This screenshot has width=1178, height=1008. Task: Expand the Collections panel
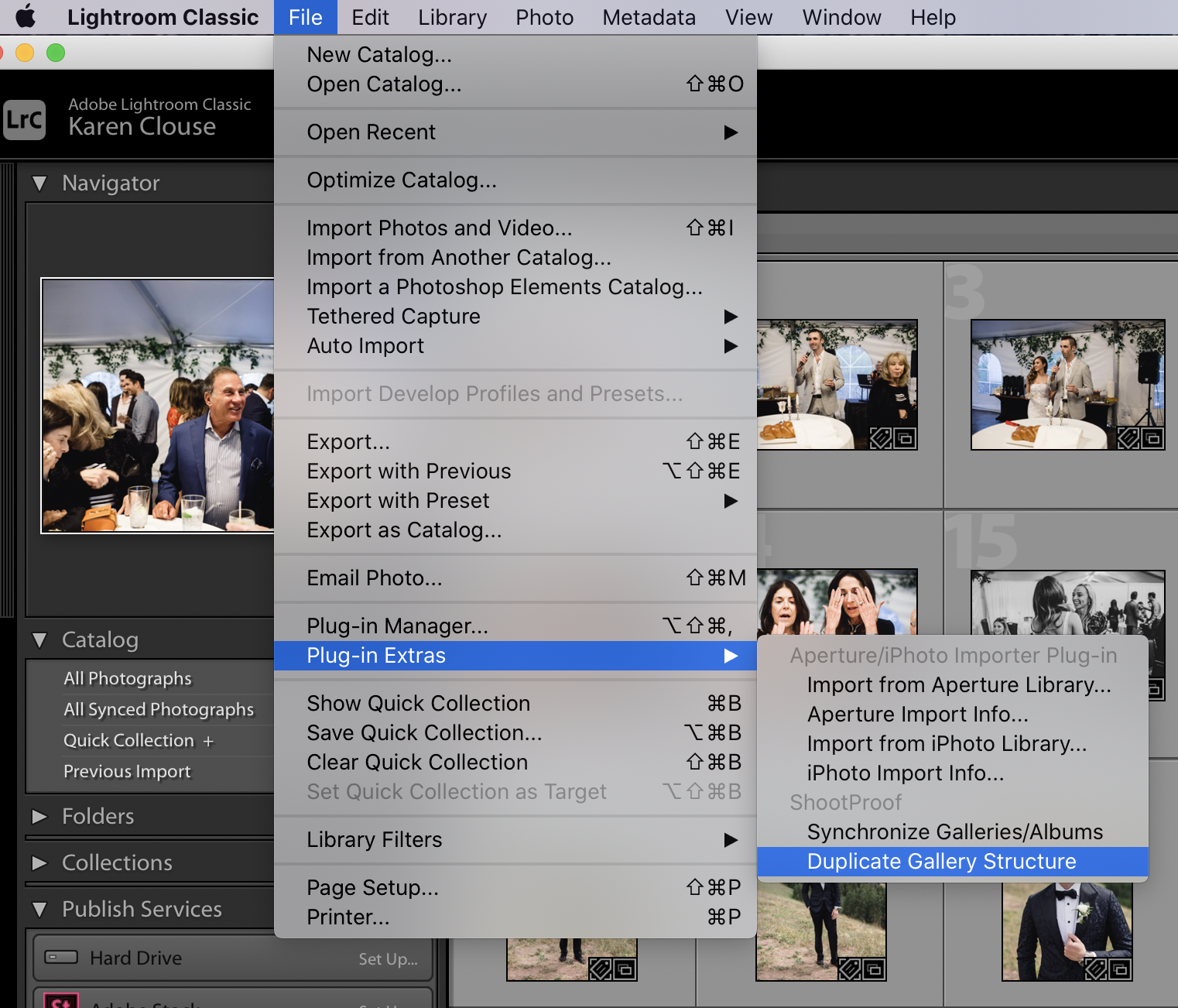[39, 863]
